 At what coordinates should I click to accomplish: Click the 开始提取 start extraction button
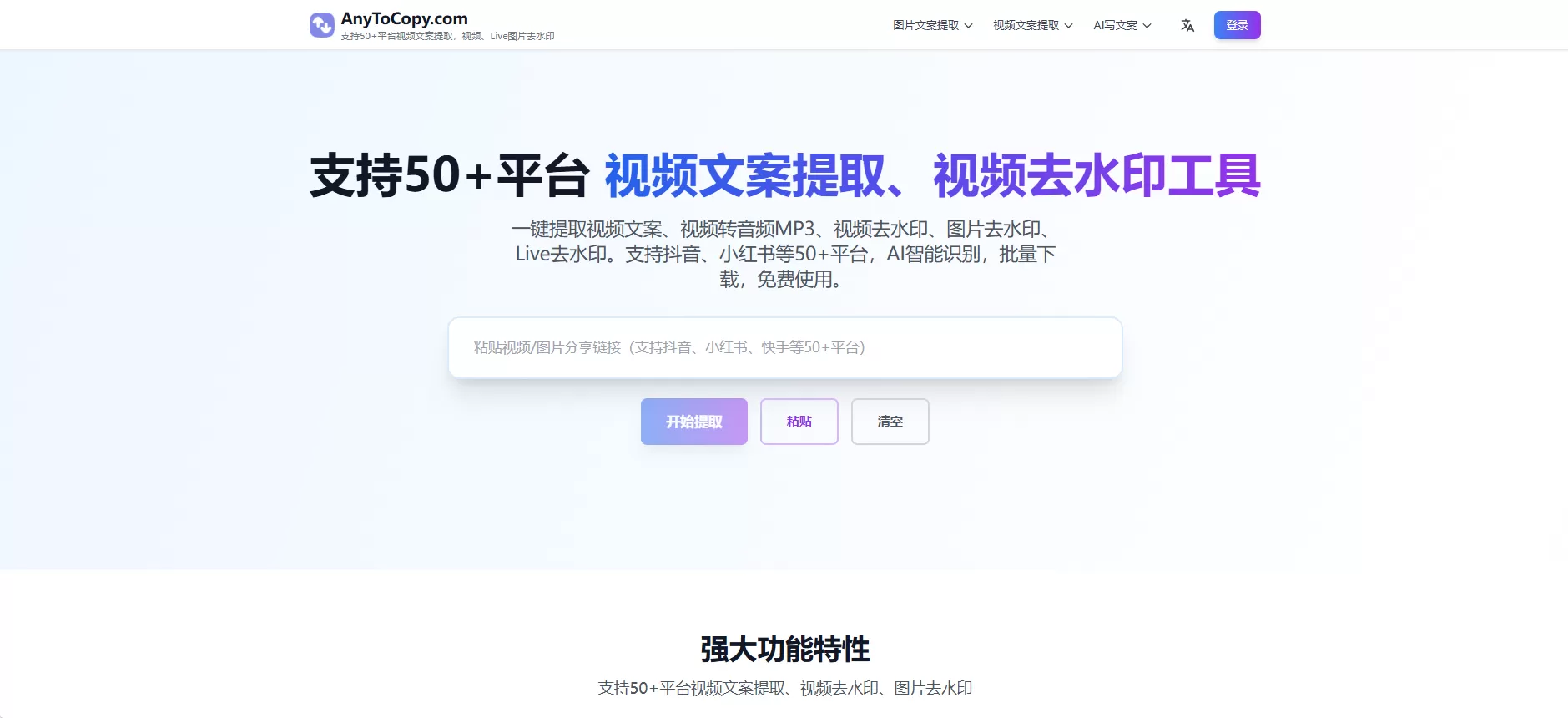click(694, 422)
